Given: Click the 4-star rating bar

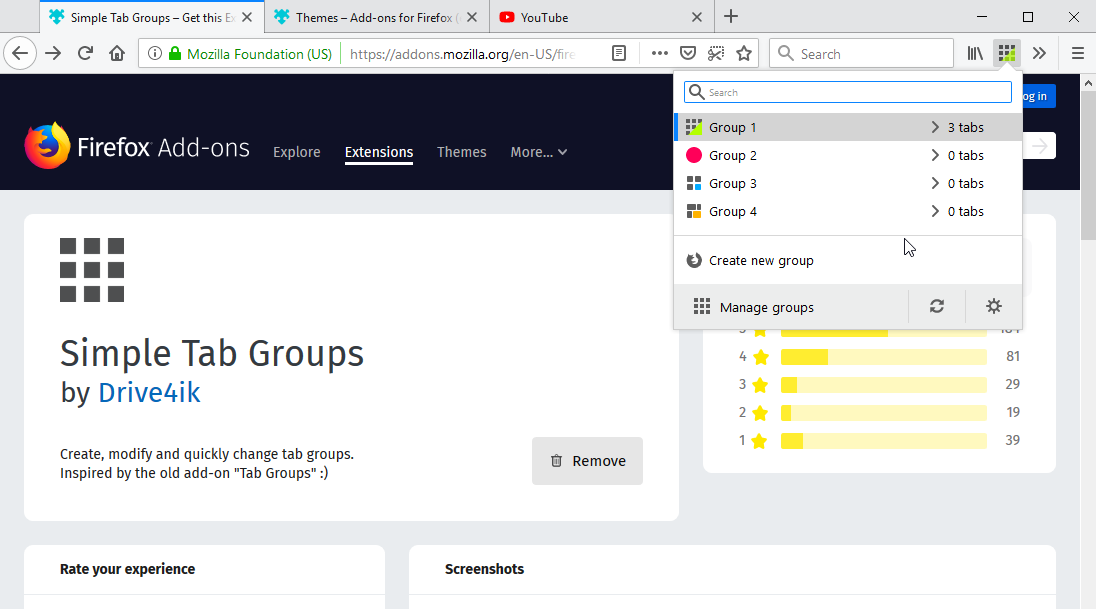Looking at the screenshot, I should tap(882, 357).
